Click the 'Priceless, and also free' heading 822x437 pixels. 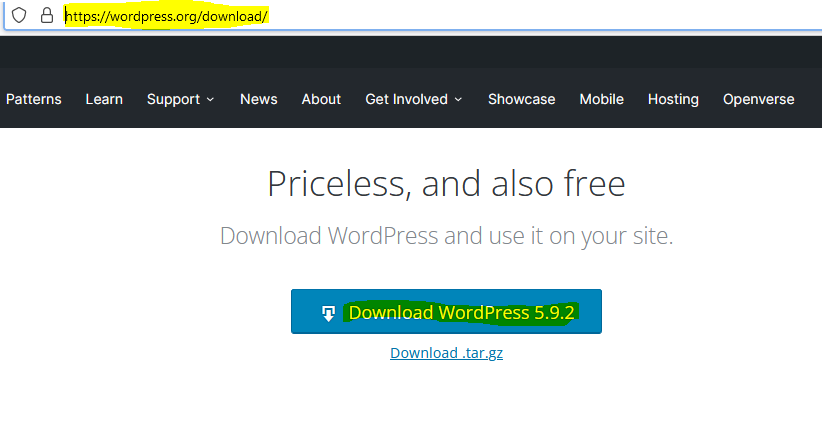(446, 184)
